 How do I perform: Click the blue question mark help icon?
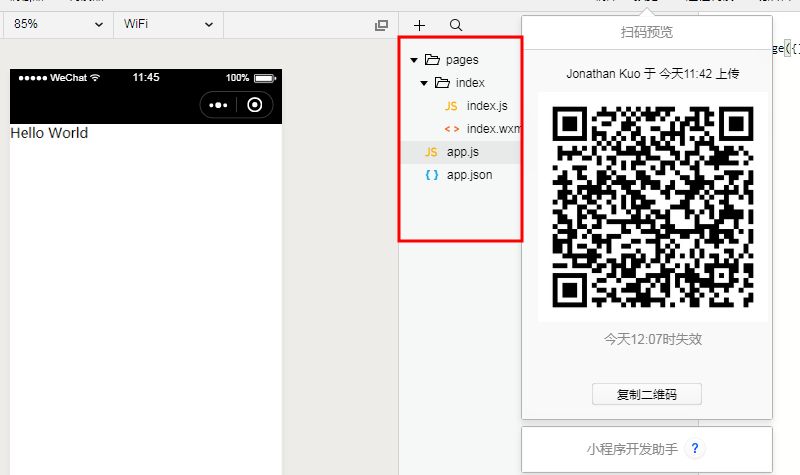[x=694, y=448]
